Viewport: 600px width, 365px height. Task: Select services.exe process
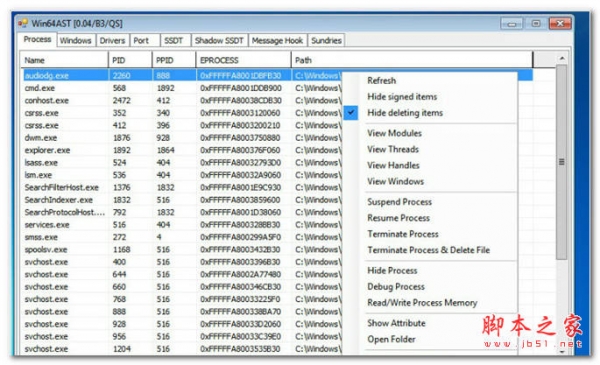click(182, 225)
